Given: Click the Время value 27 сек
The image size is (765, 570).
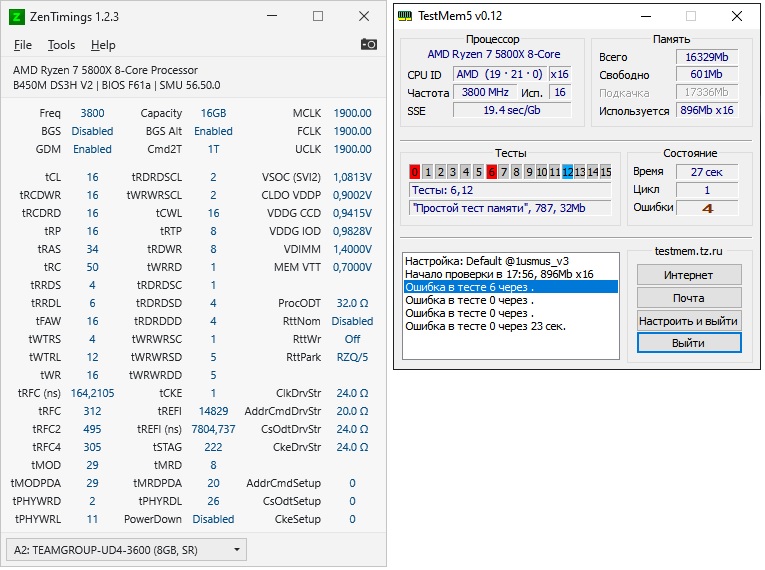Looking at the screenshot, I should 707,172.
